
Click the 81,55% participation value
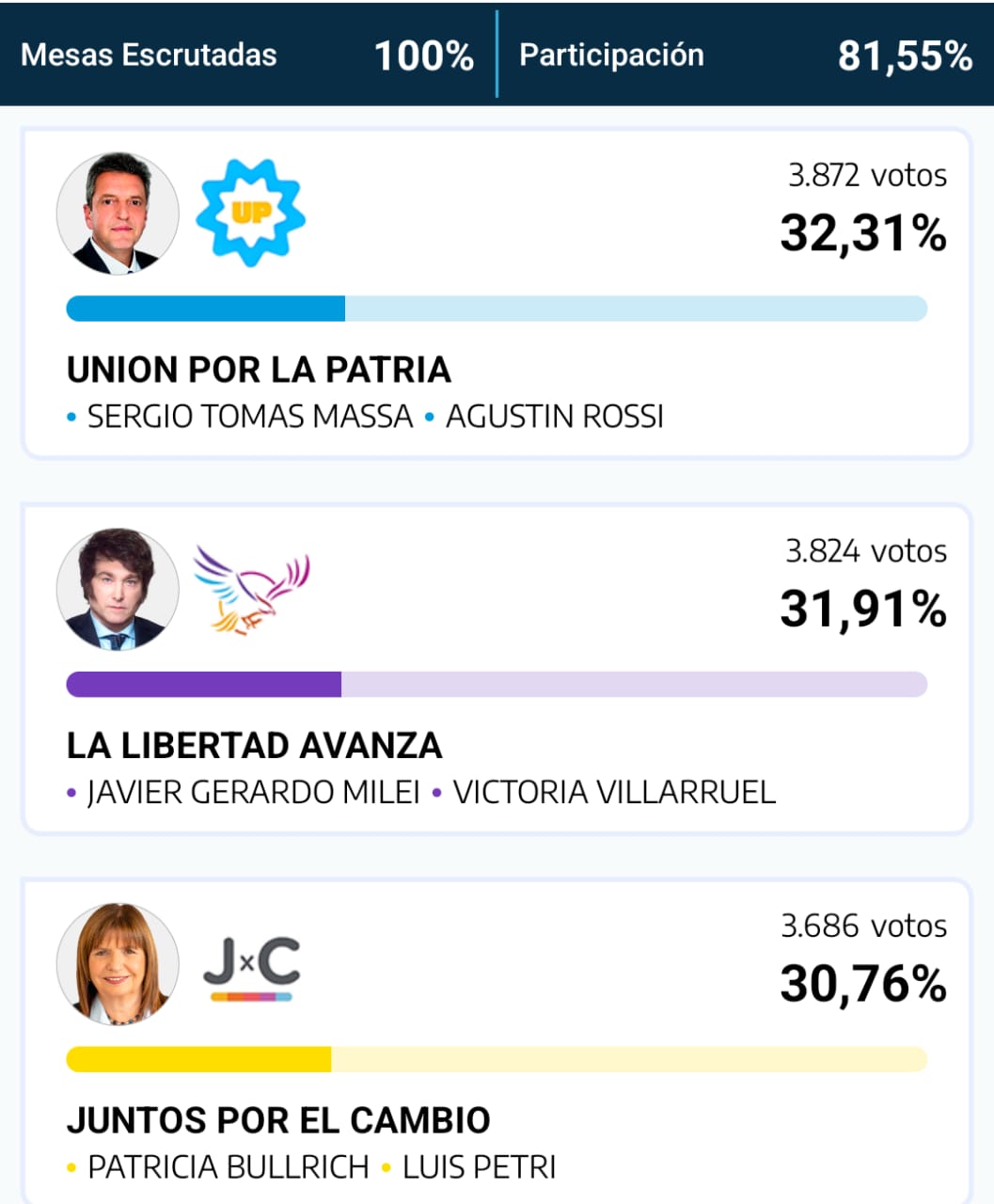click(905, 55)
